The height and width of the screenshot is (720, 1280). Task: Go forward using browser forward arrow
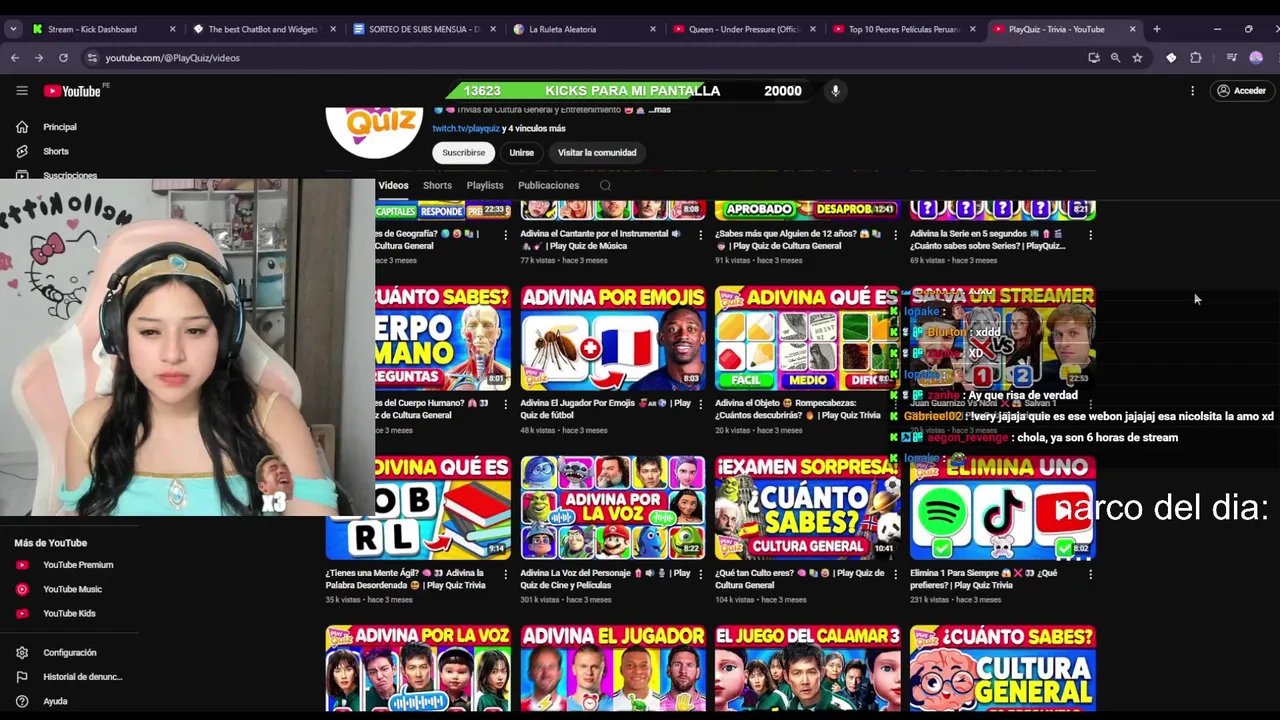coord(39,58)
